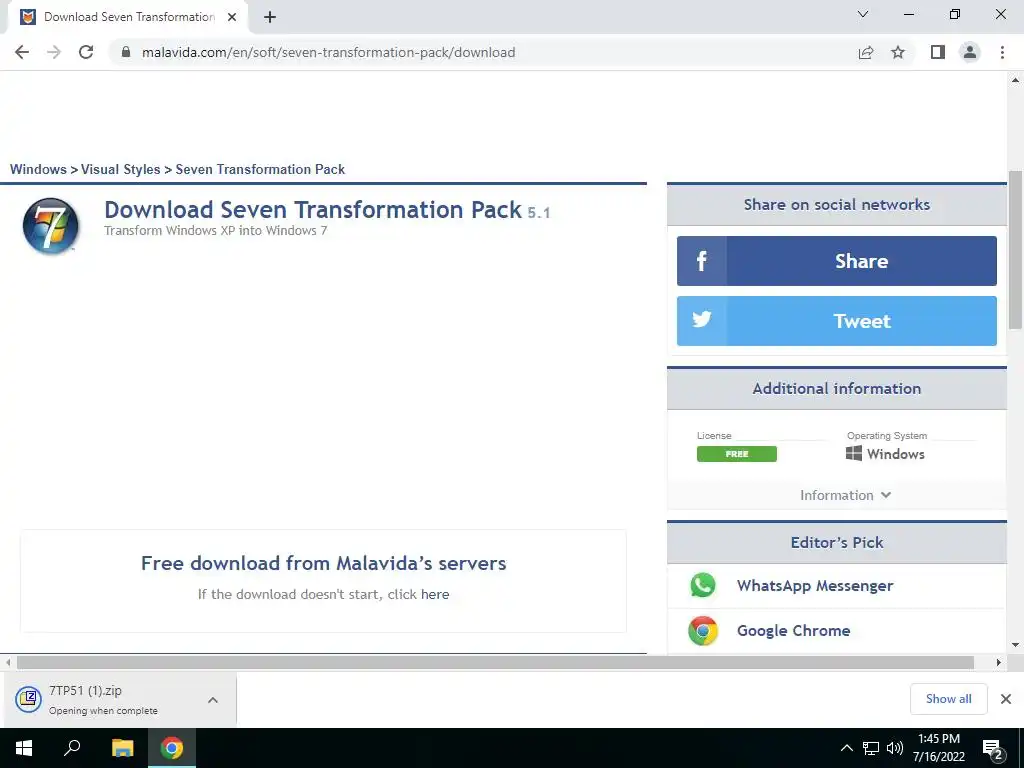Screen dimensions: 1024x768
Task: Click the WhatsApp icon
Action: (703, 585)
